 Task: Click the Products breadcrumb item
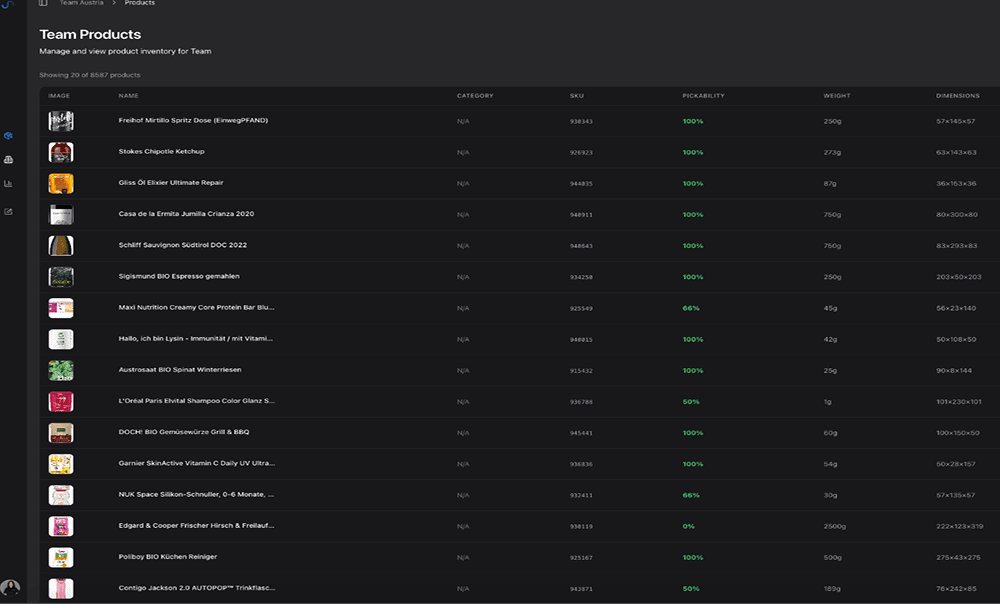[x=140, y=3]
